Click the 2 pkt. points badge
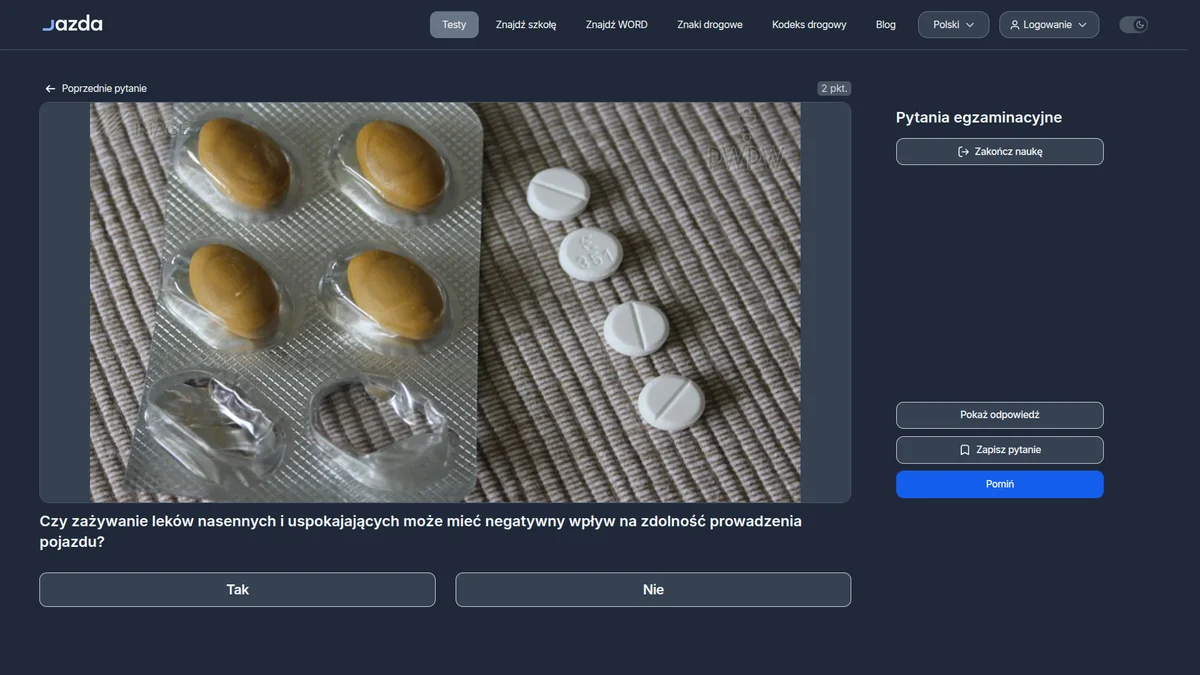The width and height of the screenshot is (1200, 675). pyautogui.click(x=834, y=89)
